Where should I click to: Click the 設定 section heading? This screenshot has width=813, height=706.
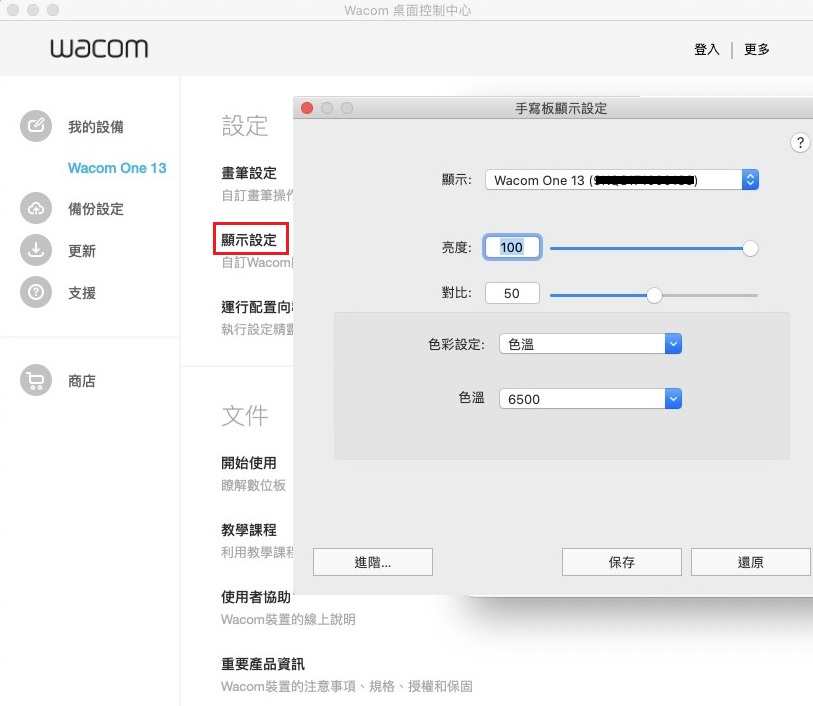[245, 126]
